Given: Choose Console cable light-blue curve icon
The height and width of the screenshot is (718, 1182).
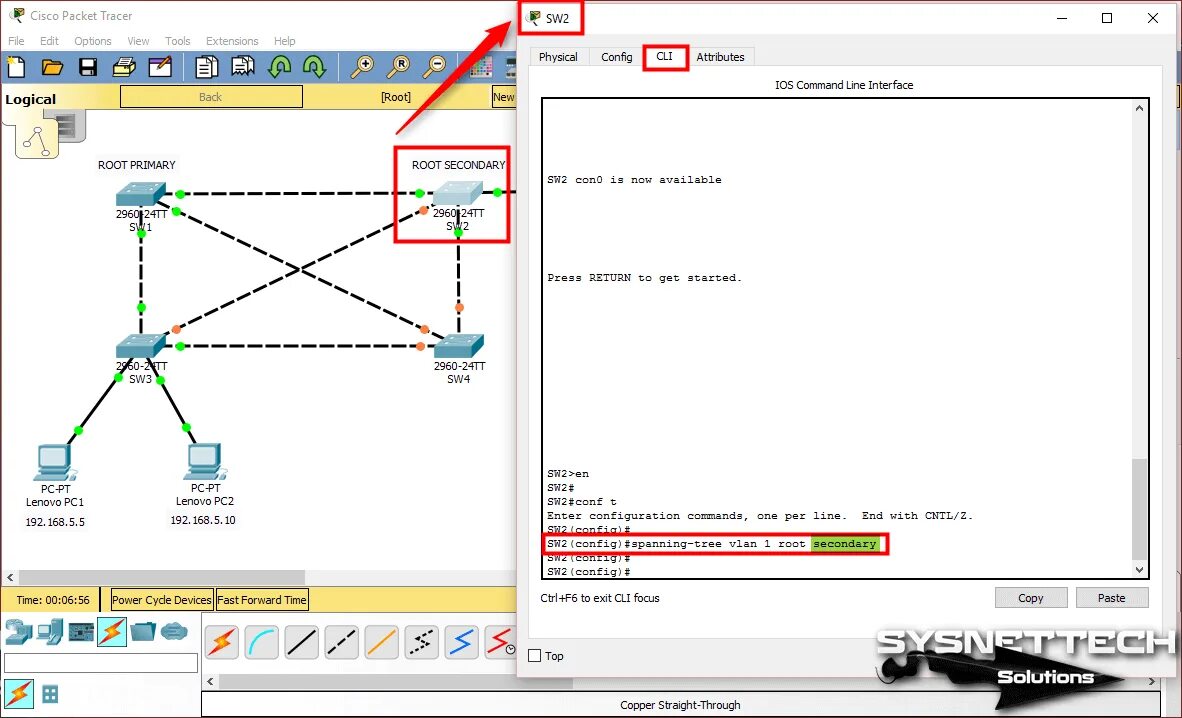Looking at the screenshot, I should point(262,642).
